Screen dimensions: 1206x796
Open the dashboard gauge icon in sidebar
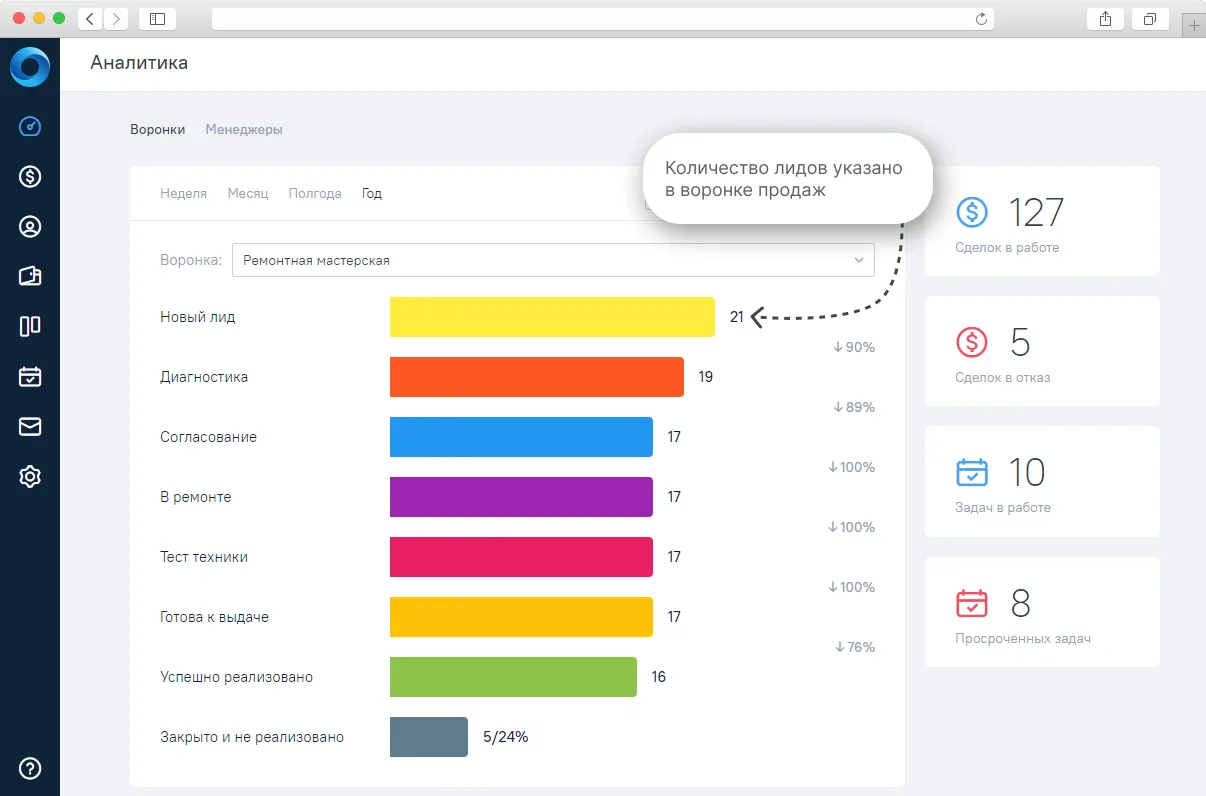click(x=30, y=127)
